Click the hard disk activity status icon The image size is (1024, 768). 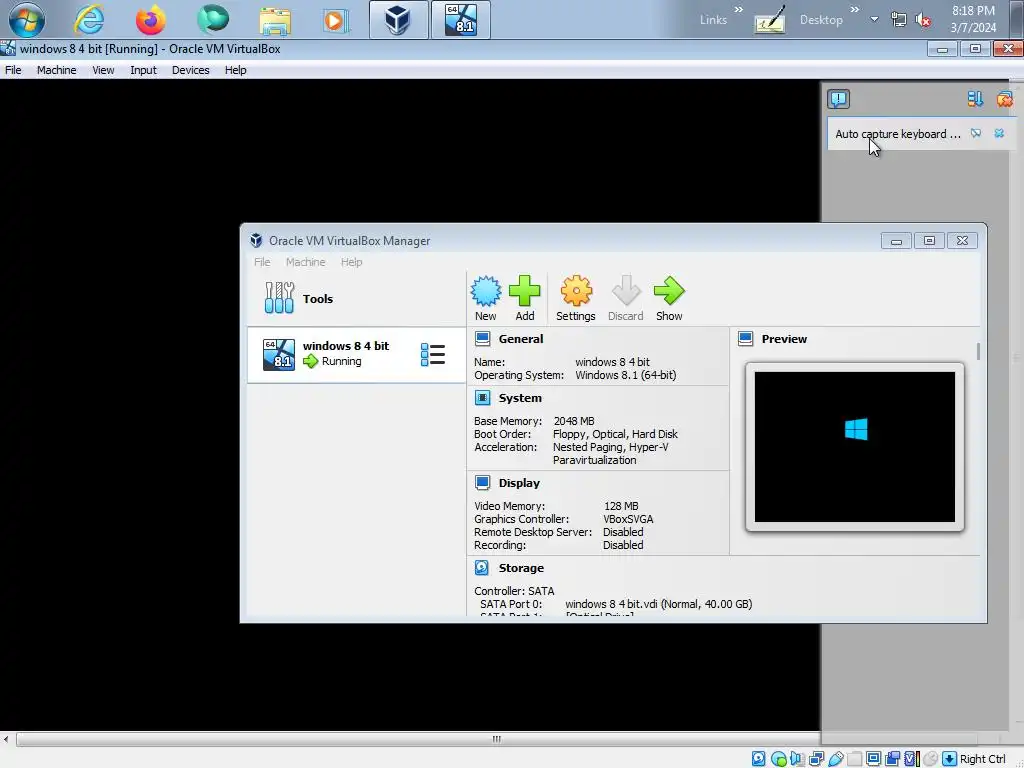(x=758, y=759)
